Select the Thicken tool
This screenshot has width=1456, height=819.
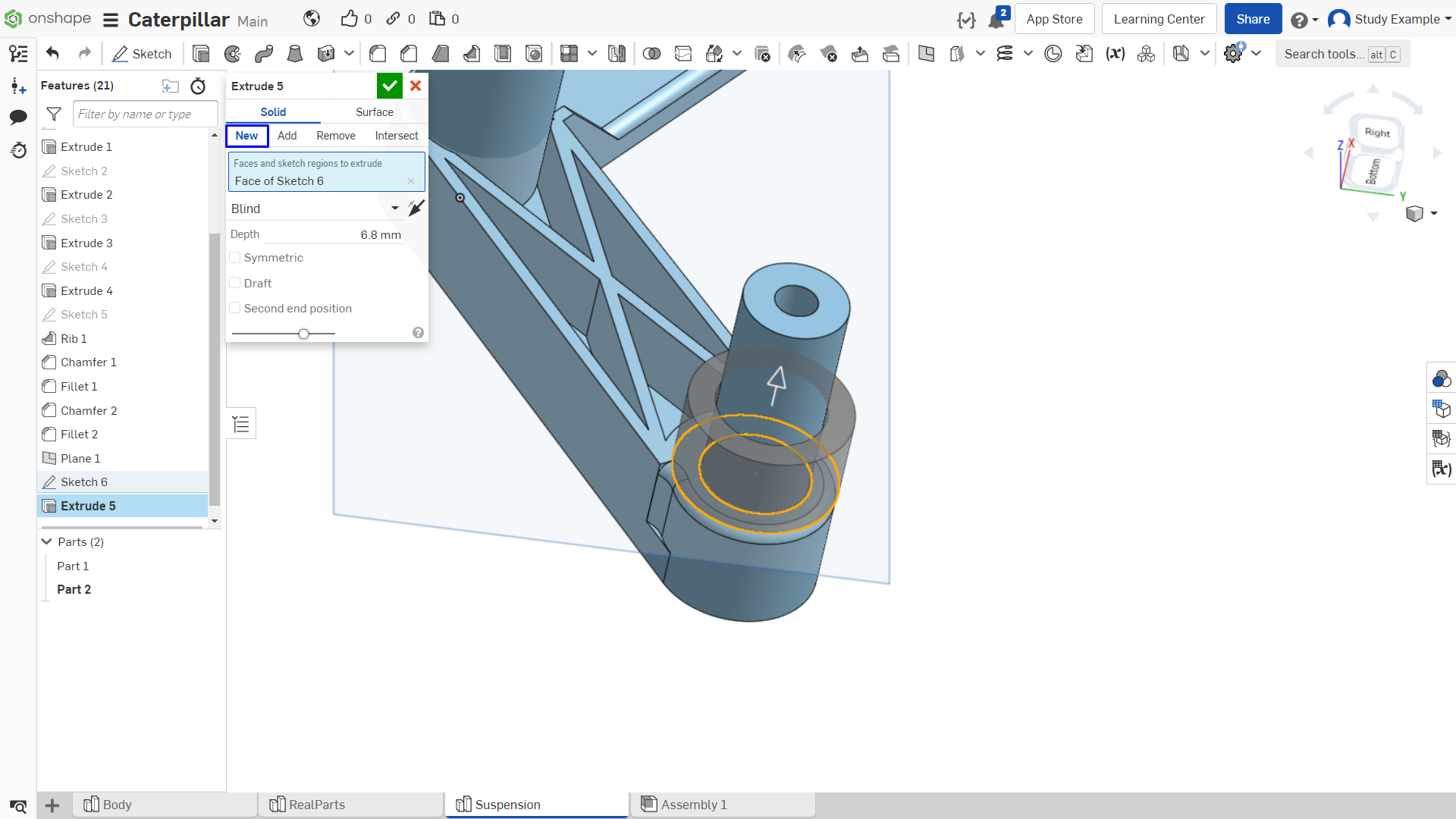click(x=326, y=54)
